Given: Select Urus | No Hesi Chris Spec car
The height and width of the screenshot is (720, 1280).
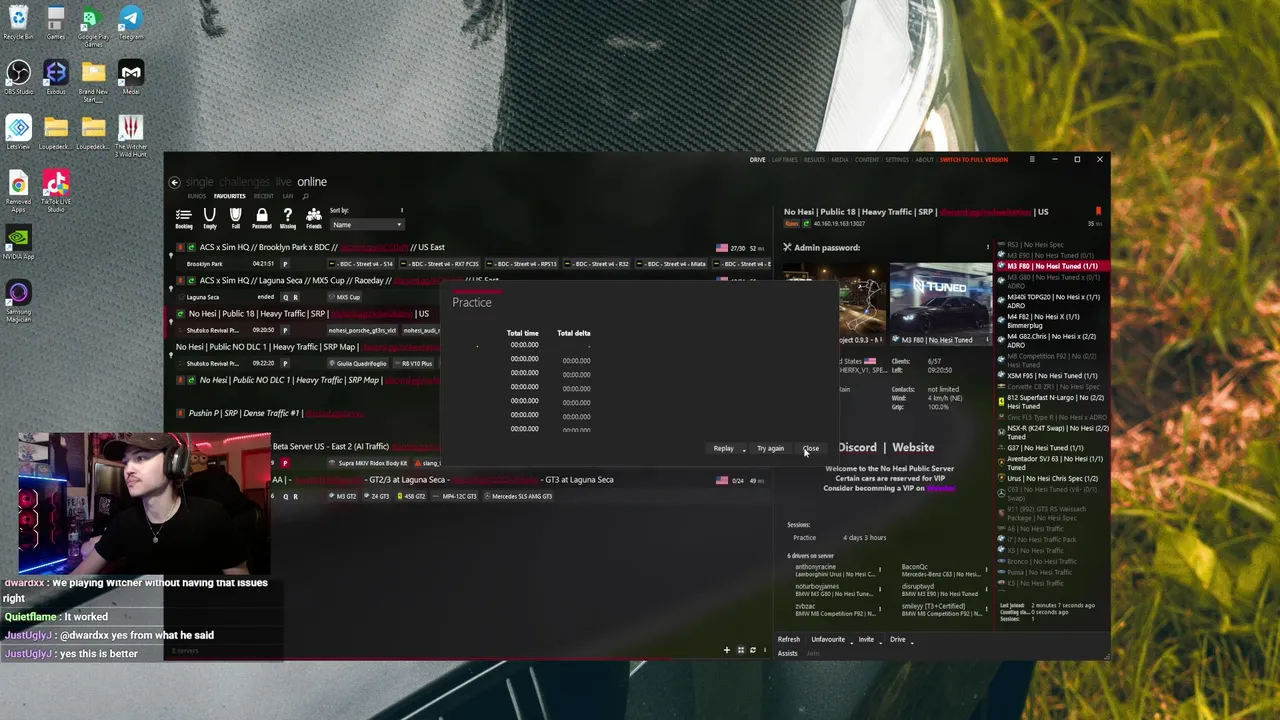Looking at the screenshot, I should pyautogui.click(x=1053, y=478).
